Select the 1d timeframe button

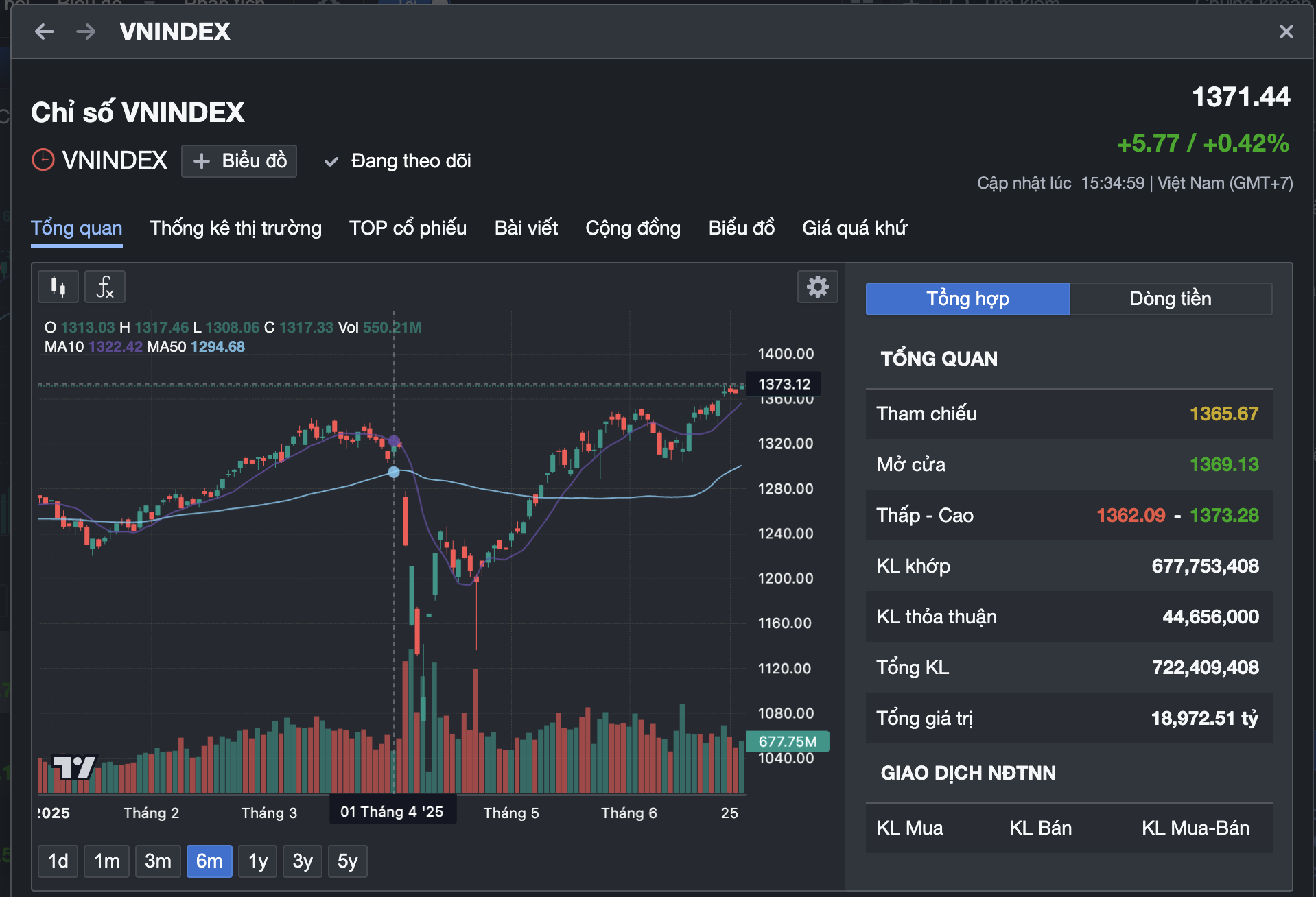point(58,861)
